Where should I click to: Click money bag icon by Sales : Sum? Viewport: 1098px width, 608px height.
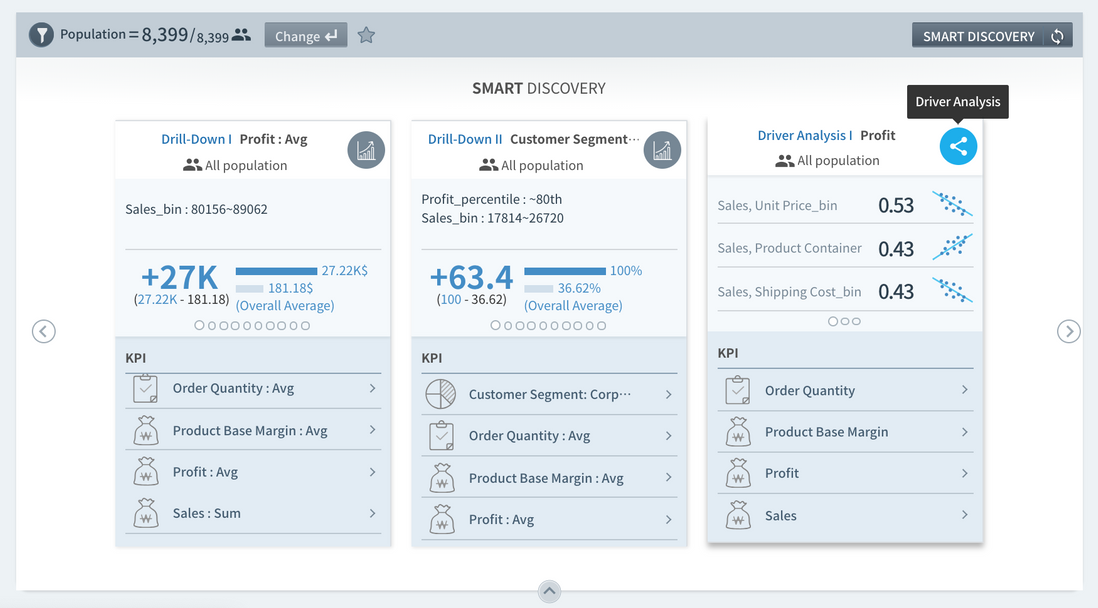(146, 513)
